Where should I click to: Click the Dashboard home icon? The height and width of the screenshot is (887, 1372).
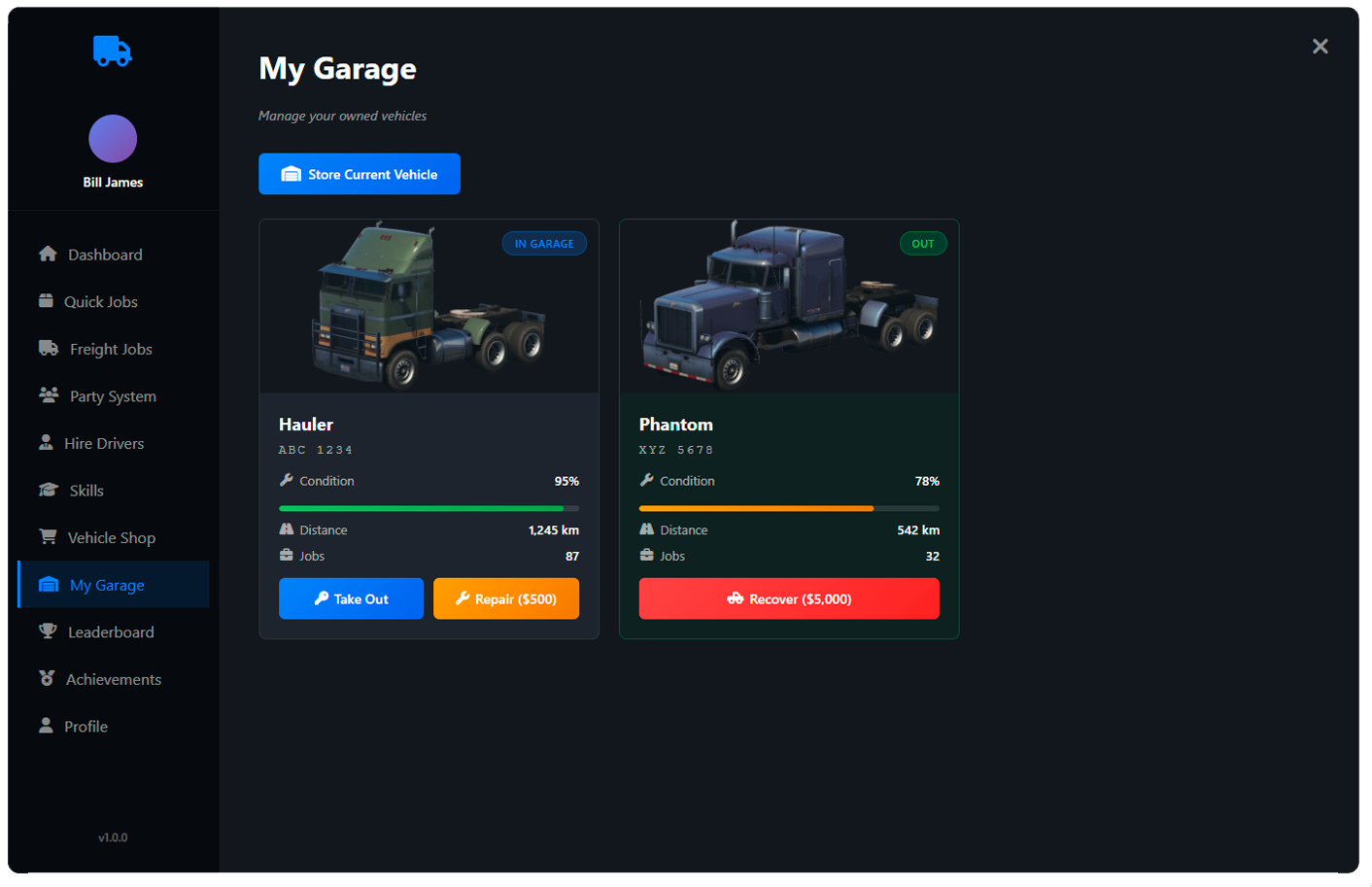[x=48, y=254]
